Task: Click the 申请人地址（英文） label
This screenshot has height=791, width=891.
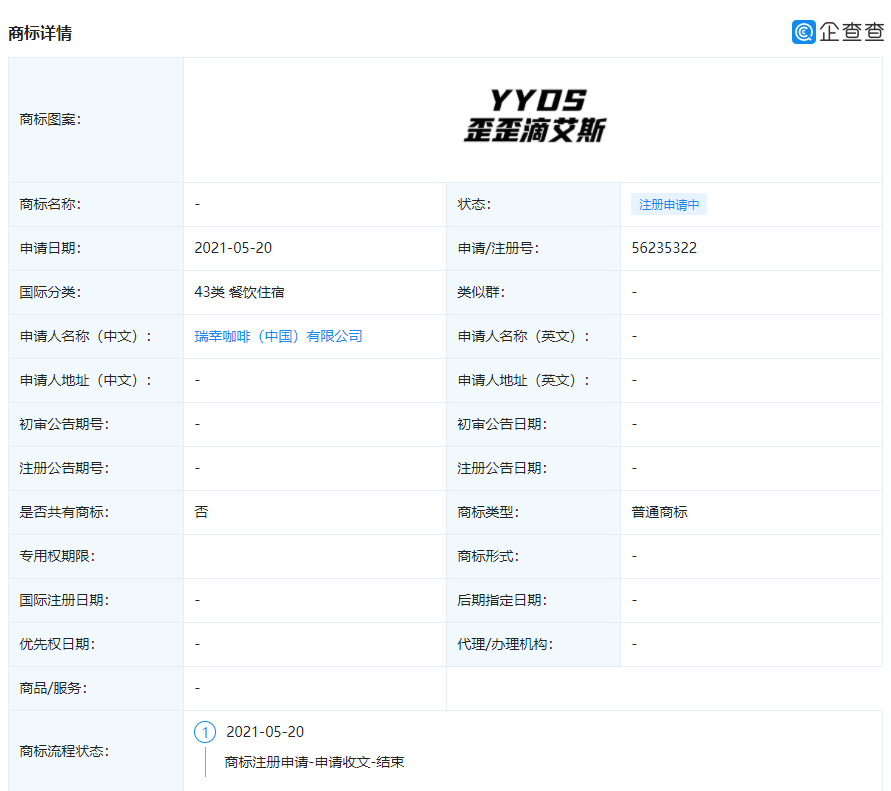Action: coord(524,380)
